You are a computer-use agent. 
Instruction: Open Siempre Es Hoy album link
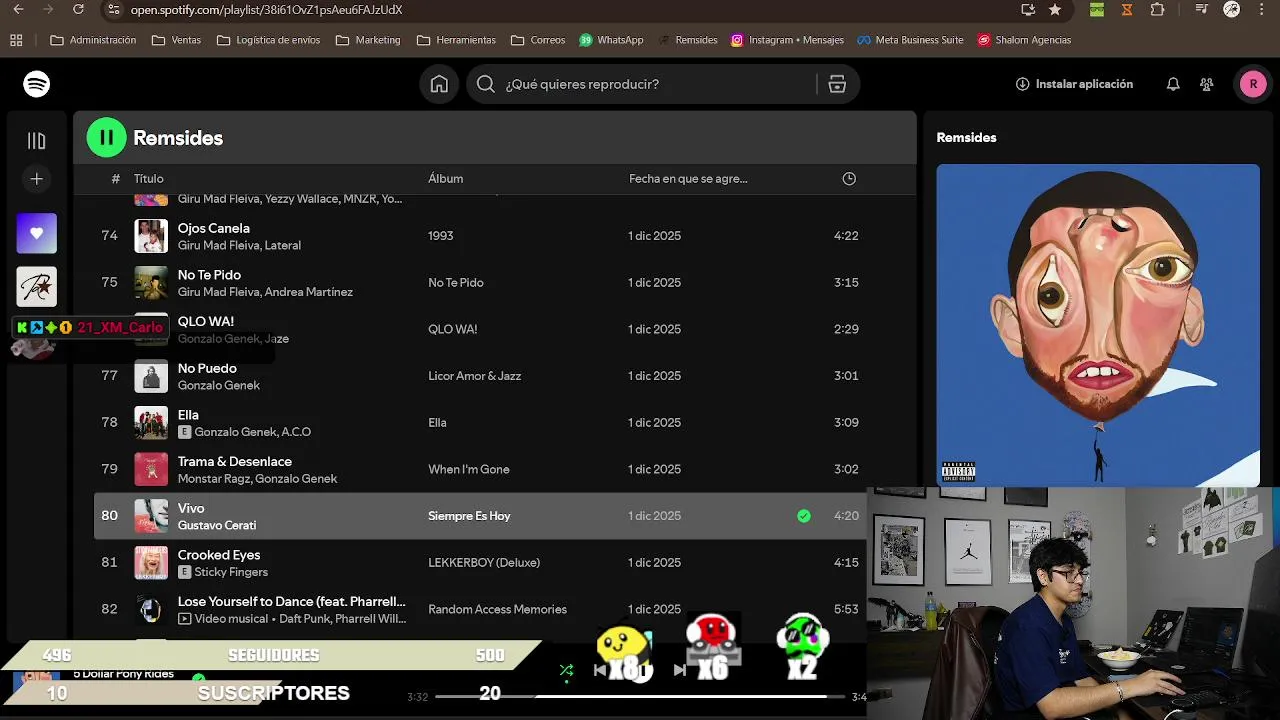pos(469,516)
